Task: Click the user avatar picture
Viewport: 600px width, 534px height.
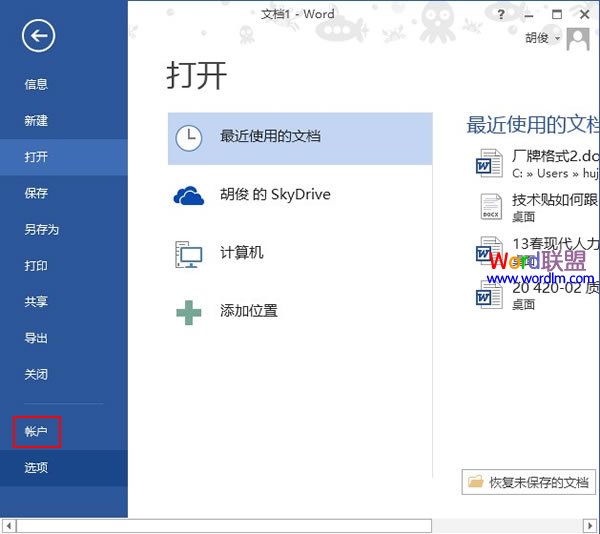Action: pos(578,39)
